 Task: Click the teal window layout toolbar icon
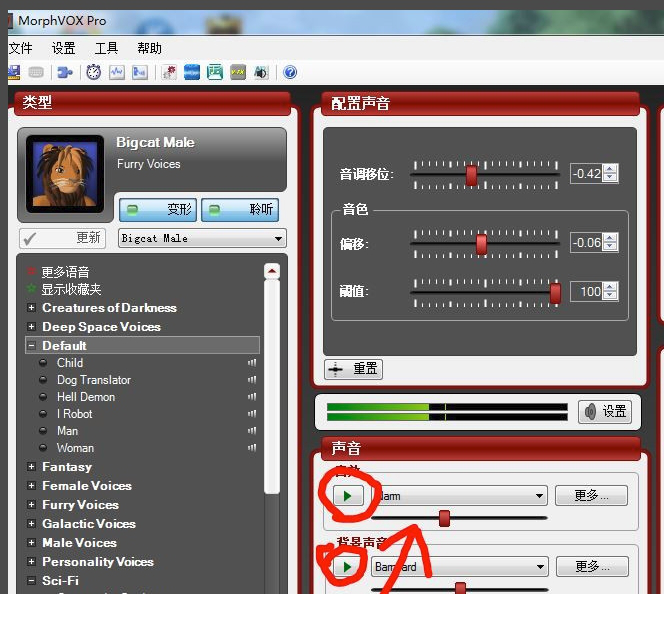coord(215,72)
